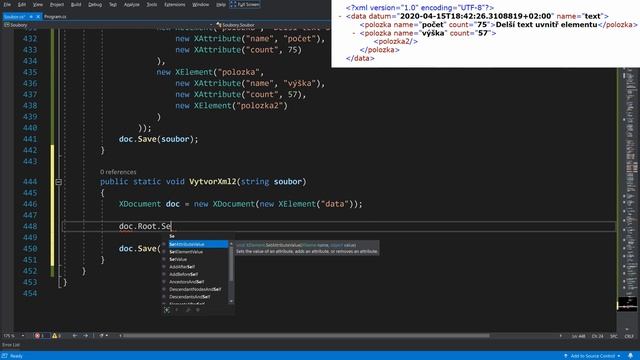The height and width of the screenshot is (360, 640).
Task: Click the SetElementValue method icon
Action: tap(164, 252)
